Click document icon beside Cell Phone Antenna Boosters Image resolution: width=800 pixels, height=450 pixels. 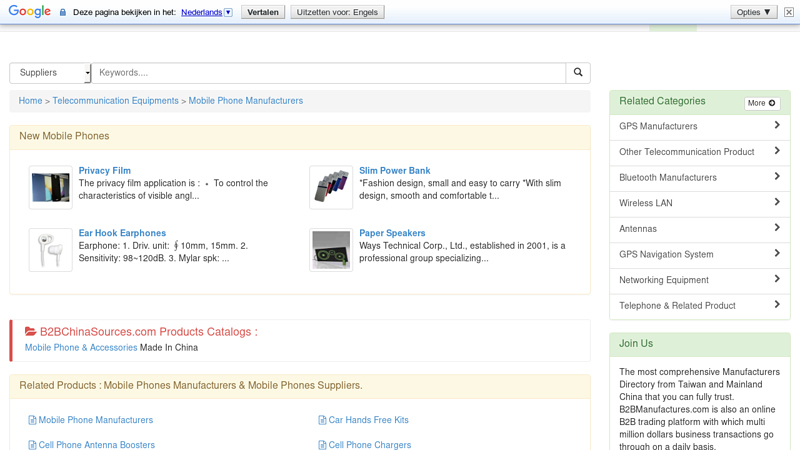click(x=32, y=445)
